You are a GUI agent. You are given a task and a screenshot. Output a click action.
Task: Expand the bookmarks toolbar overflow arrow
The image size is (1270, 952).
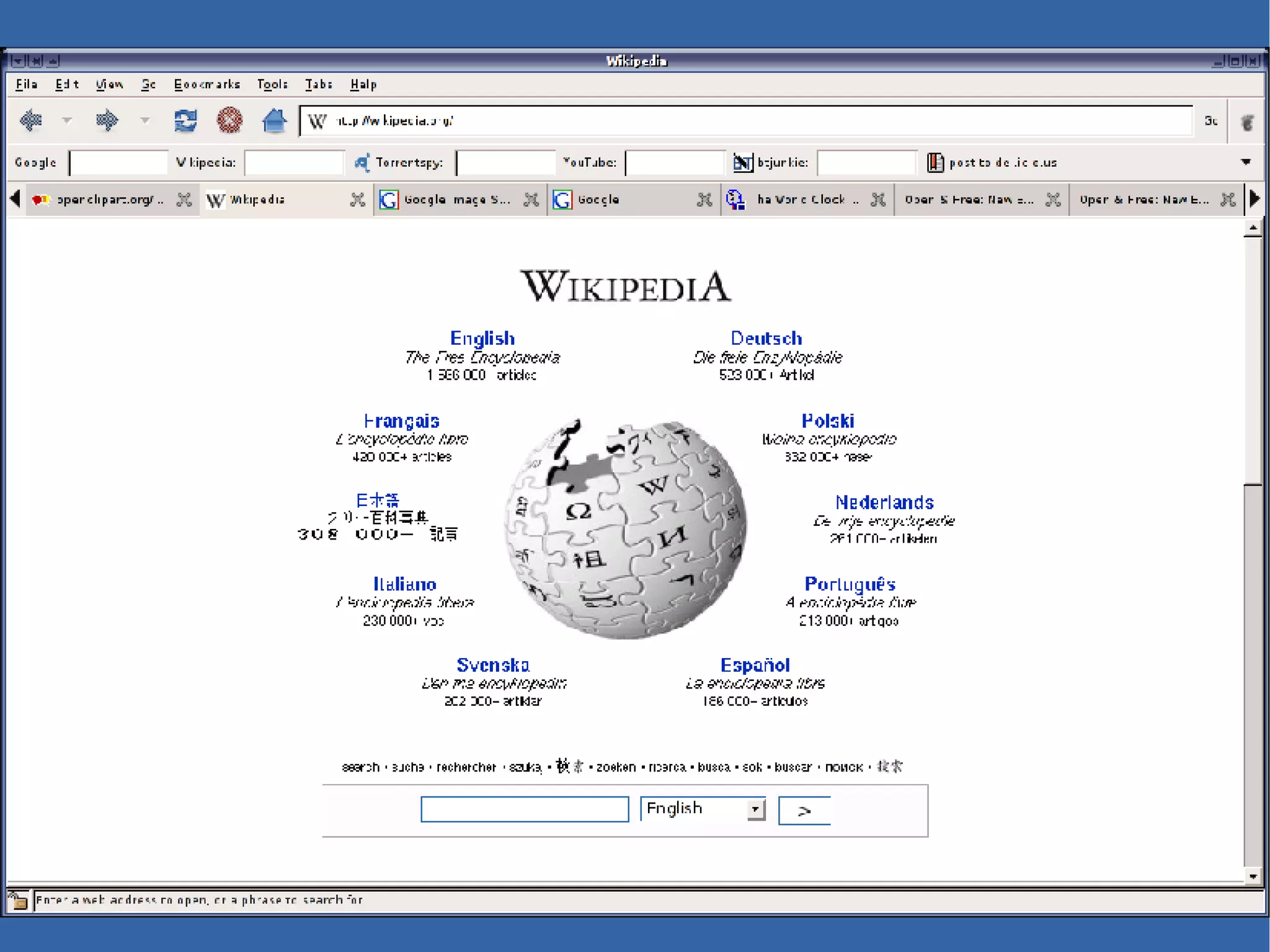tap(1246, 162)
